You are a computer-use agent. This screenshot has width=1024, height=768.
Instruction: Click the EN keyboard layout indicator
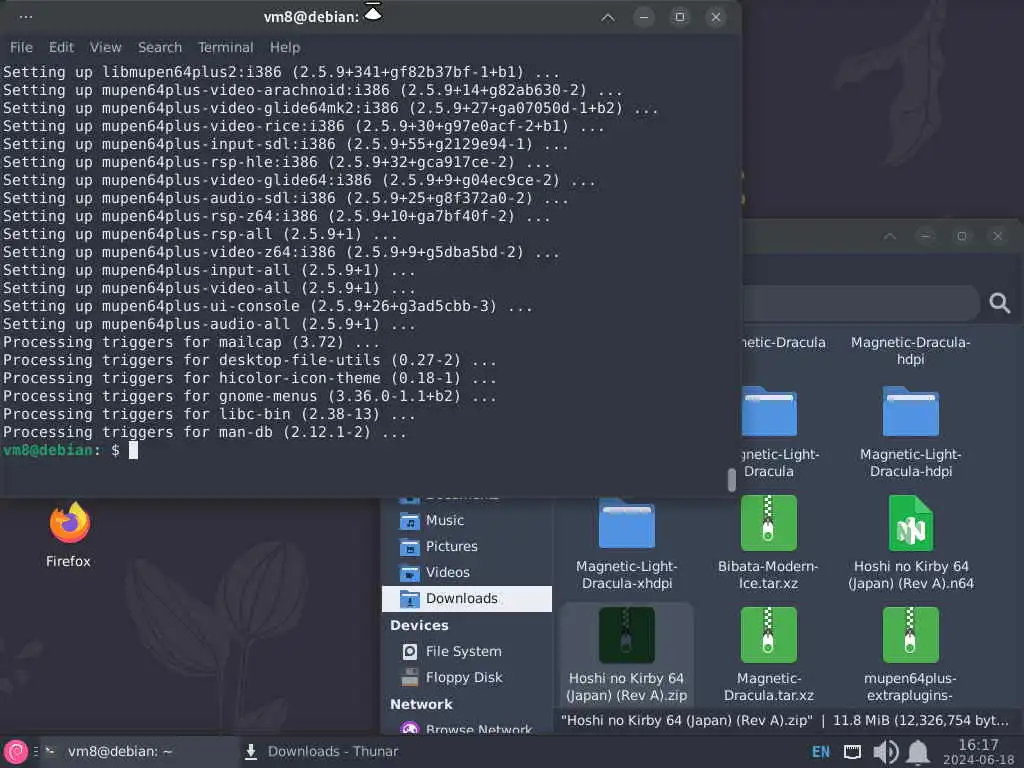click(820, 752)
